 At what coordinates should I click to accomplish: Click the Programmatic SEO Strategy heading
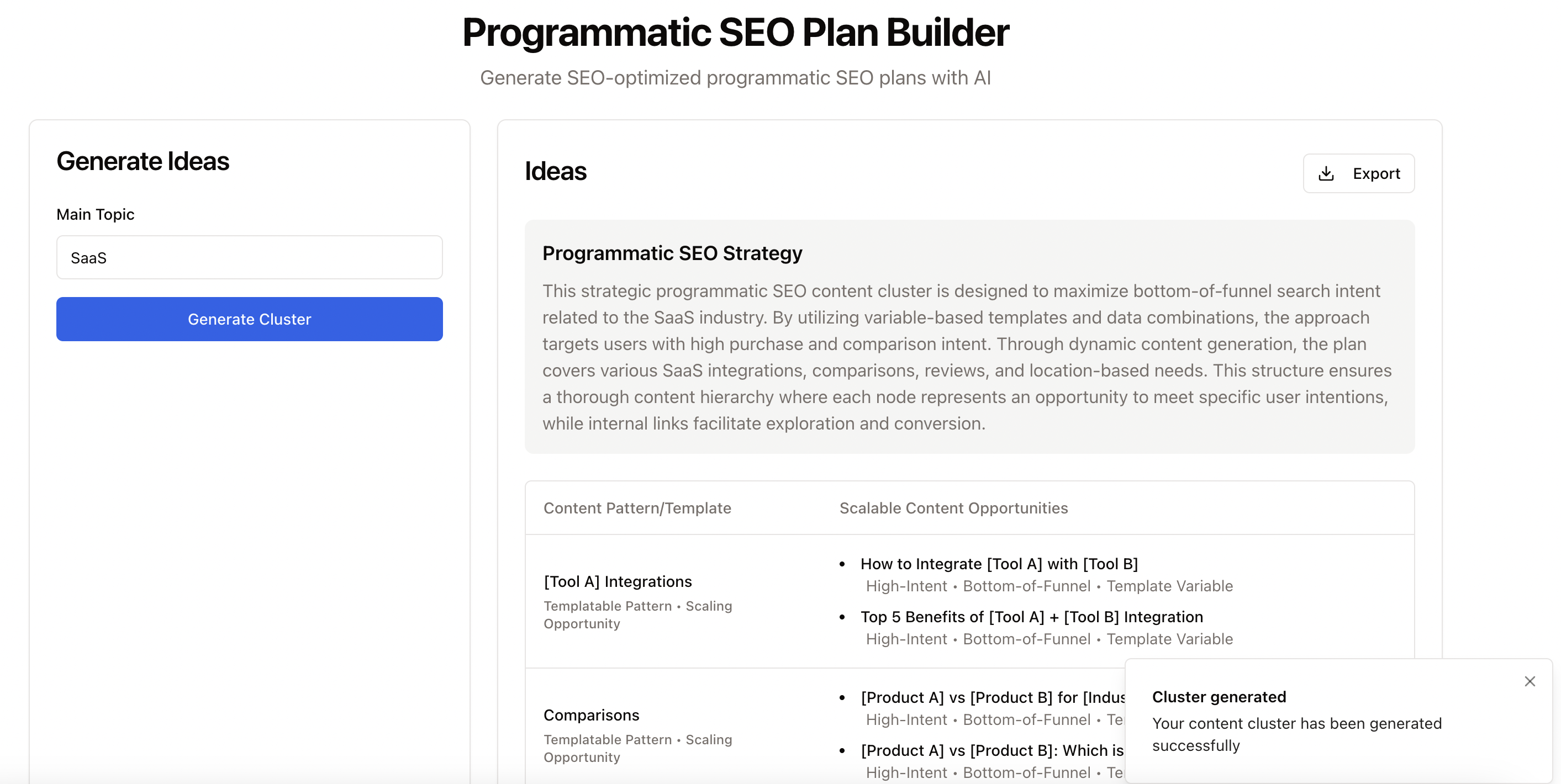click(x=672, y=253)
